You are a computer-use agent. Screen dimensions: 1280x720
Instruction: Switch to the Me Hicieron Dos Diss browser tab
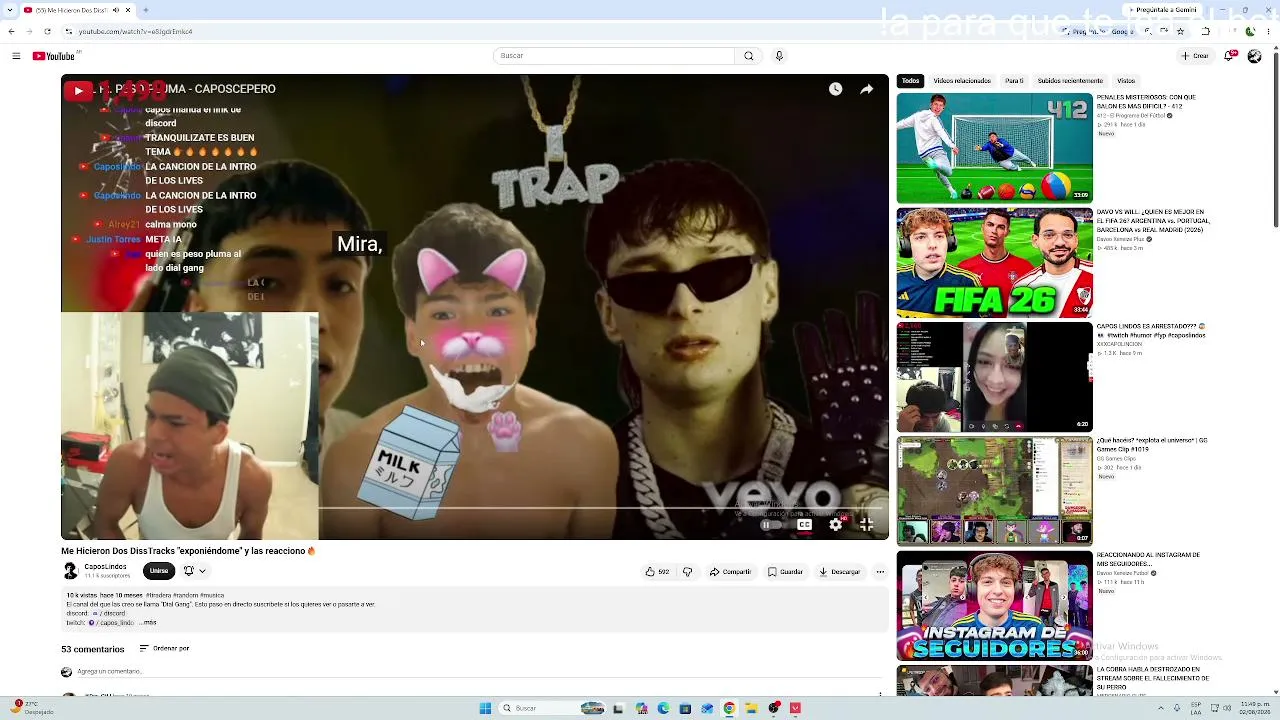click(80, 10)
